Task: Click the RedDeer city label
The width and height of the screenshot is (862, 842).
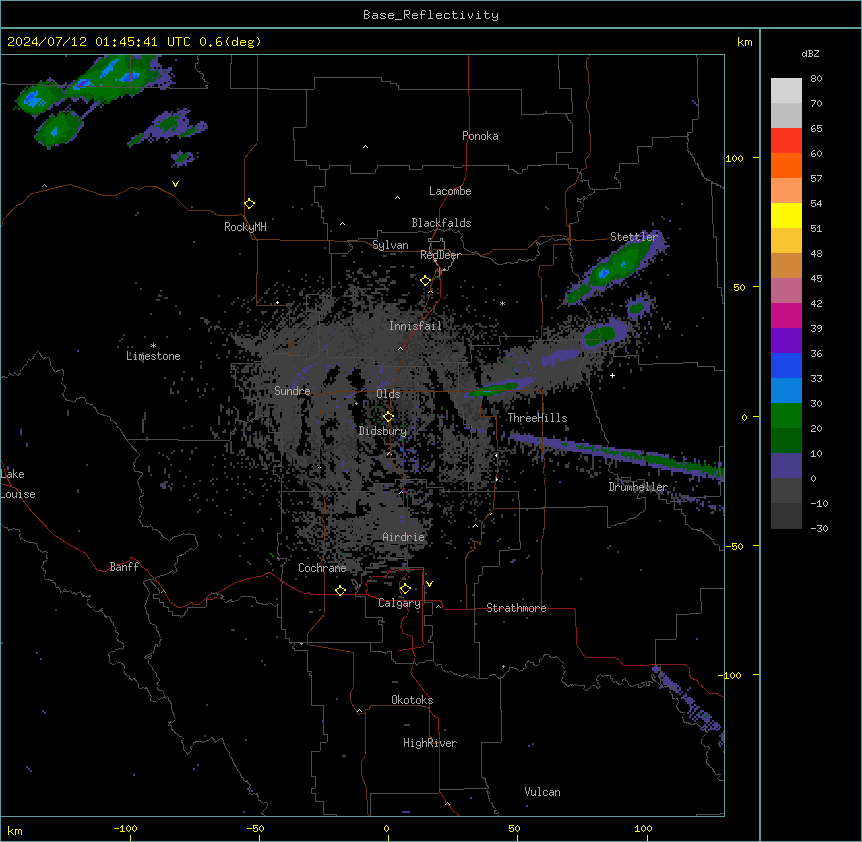Action: tap(440, 255)
